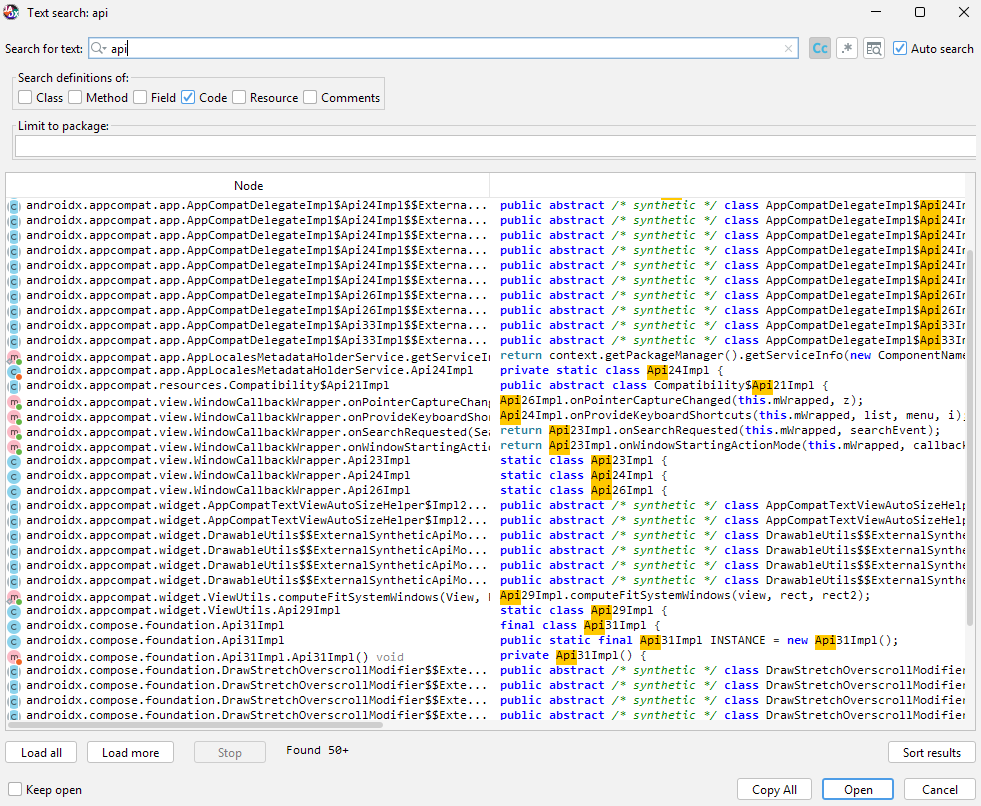Select the ViewUtils.Api29Impl result row

[250, 611]
